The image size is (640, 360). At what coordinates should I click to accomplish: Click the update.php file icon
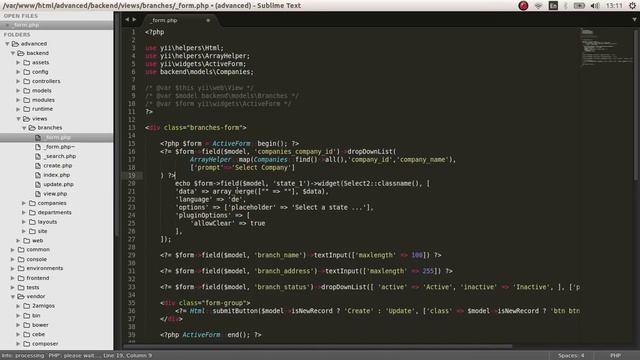click(38, 184)
